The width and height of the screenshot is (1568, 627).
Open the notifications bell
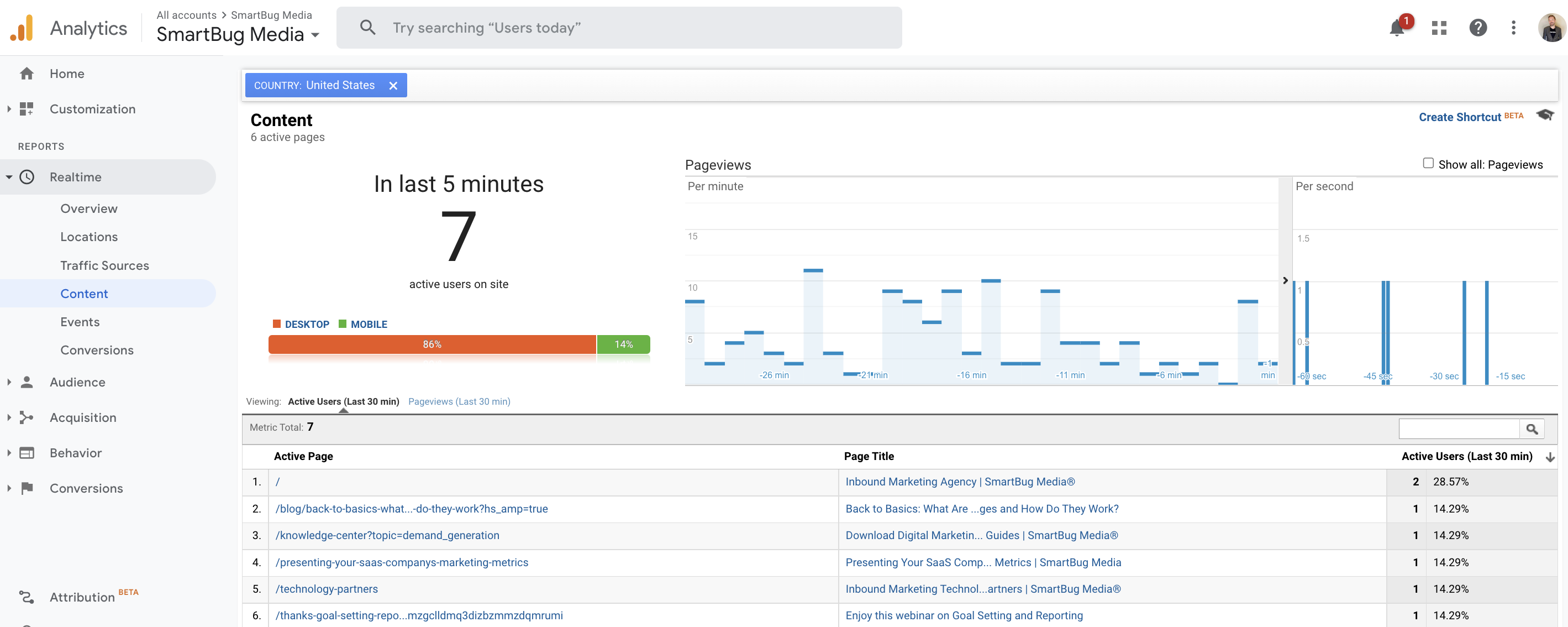[x=1397, y=28]
